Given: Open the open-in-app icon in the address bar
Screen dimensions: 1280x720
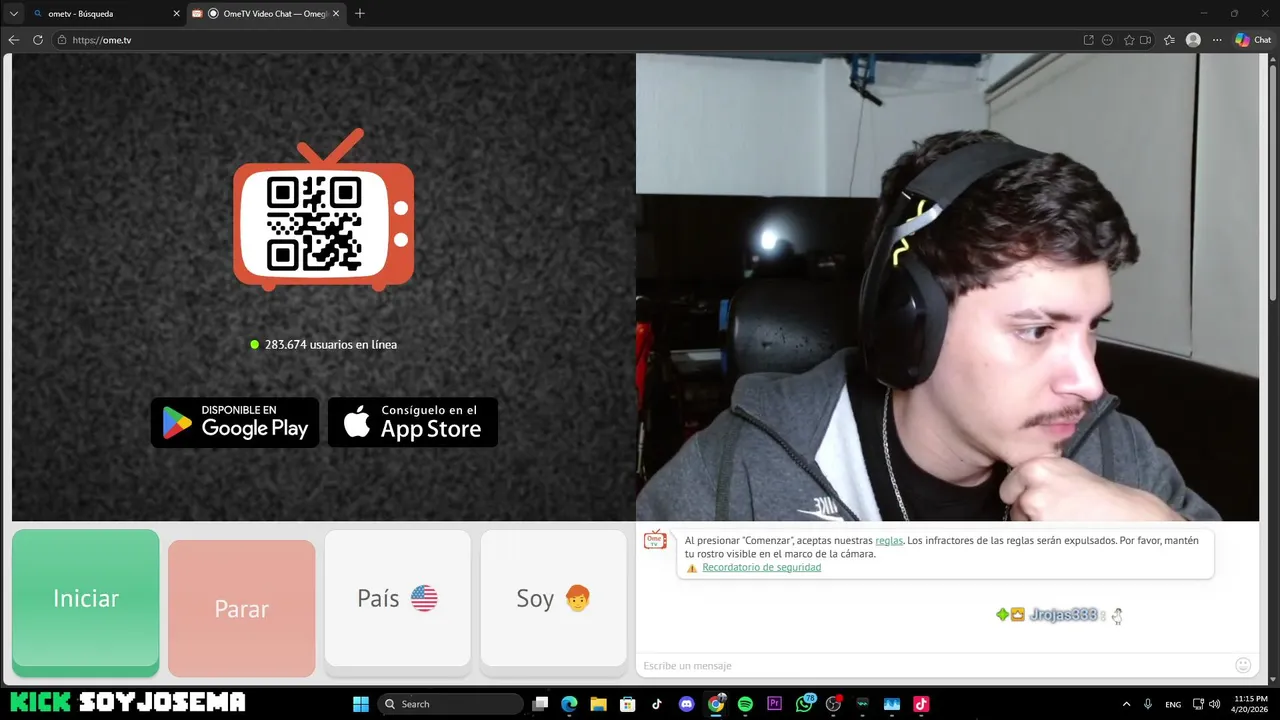Looking at the screenshot, I should pyautogui.click(x=1088, y=40).
